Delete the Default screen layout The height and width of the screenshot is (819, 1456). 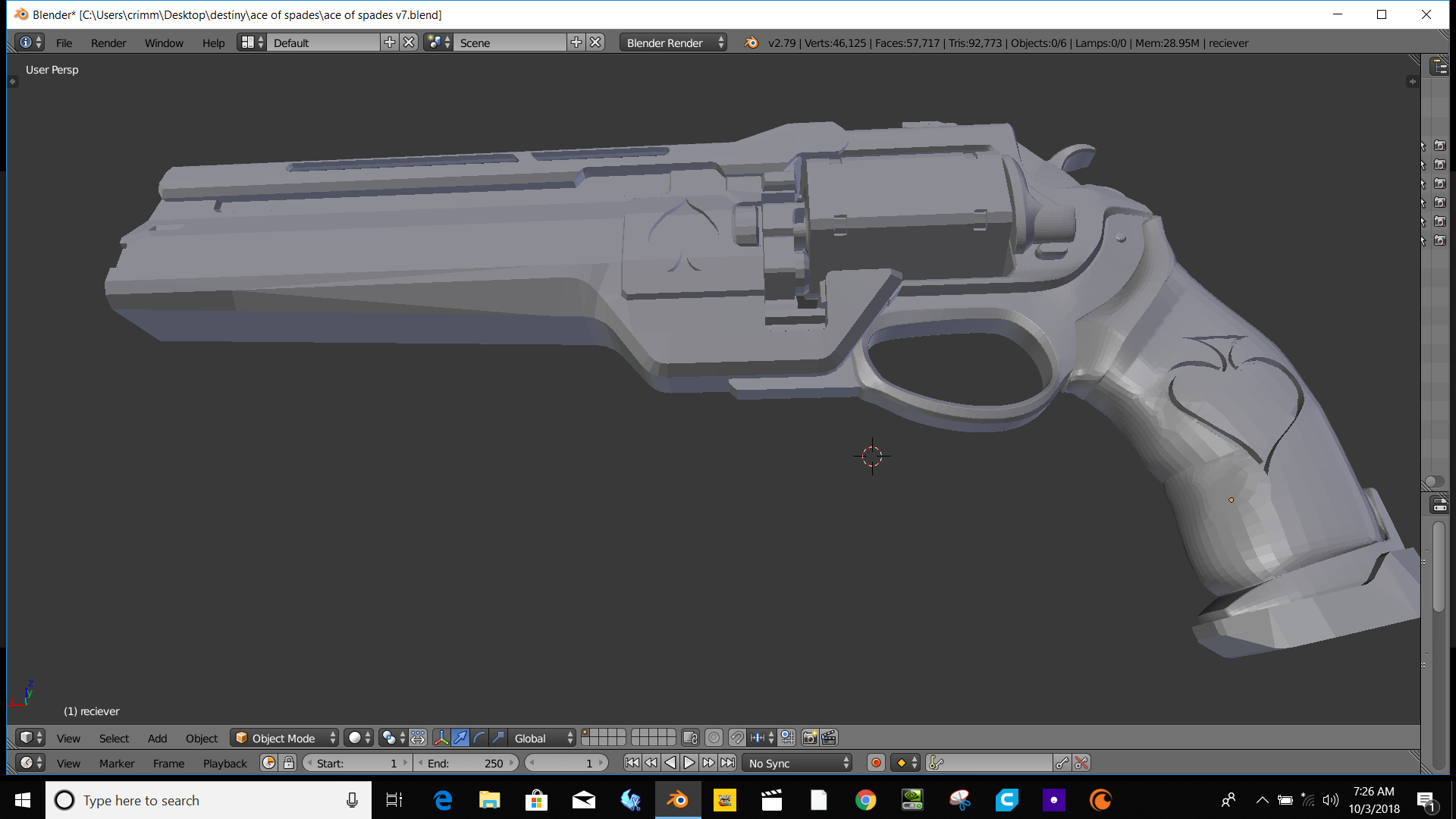tap(409, 42)
